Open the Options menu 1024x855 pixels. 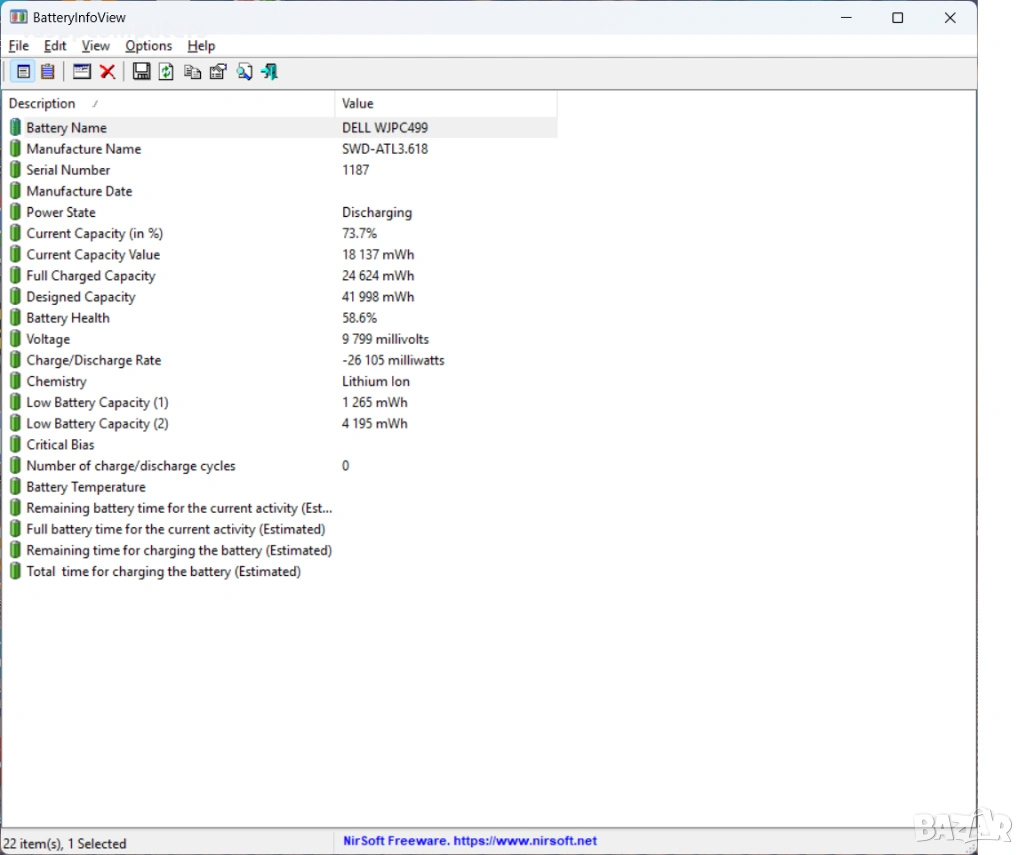click(148, 46)
